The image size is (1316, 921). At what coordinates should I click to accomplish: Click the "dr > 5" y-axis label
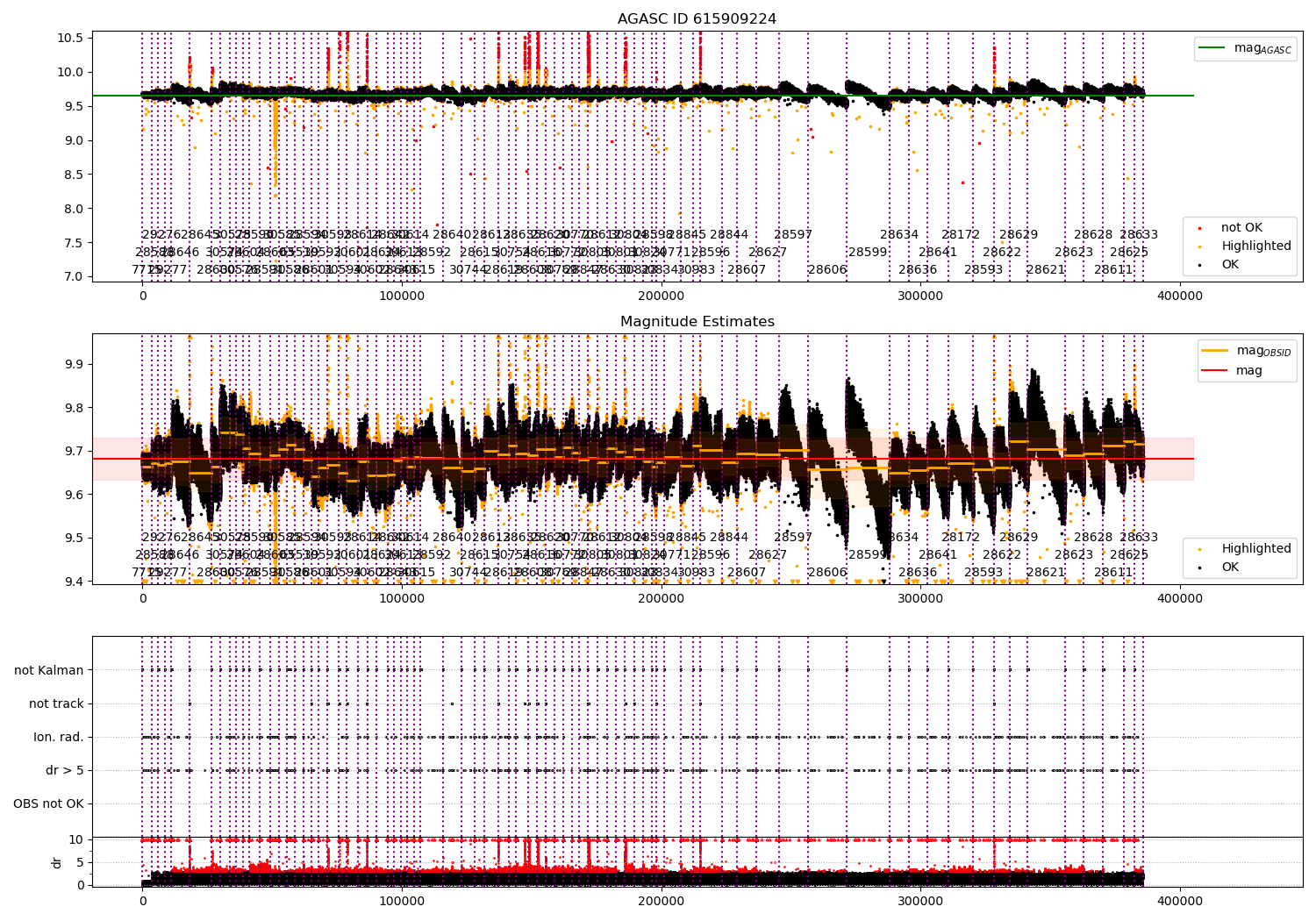pos(65,771)
